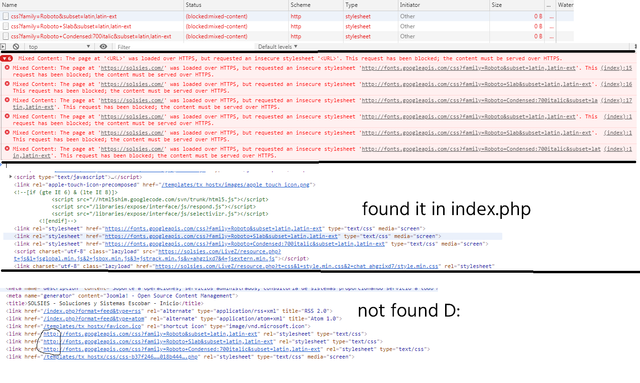Image resolution: width=640 pixels, height=383 pixels.
Task: Select the selectivizr.js script line
Action: pyautogui.click(x=160, y=214)
